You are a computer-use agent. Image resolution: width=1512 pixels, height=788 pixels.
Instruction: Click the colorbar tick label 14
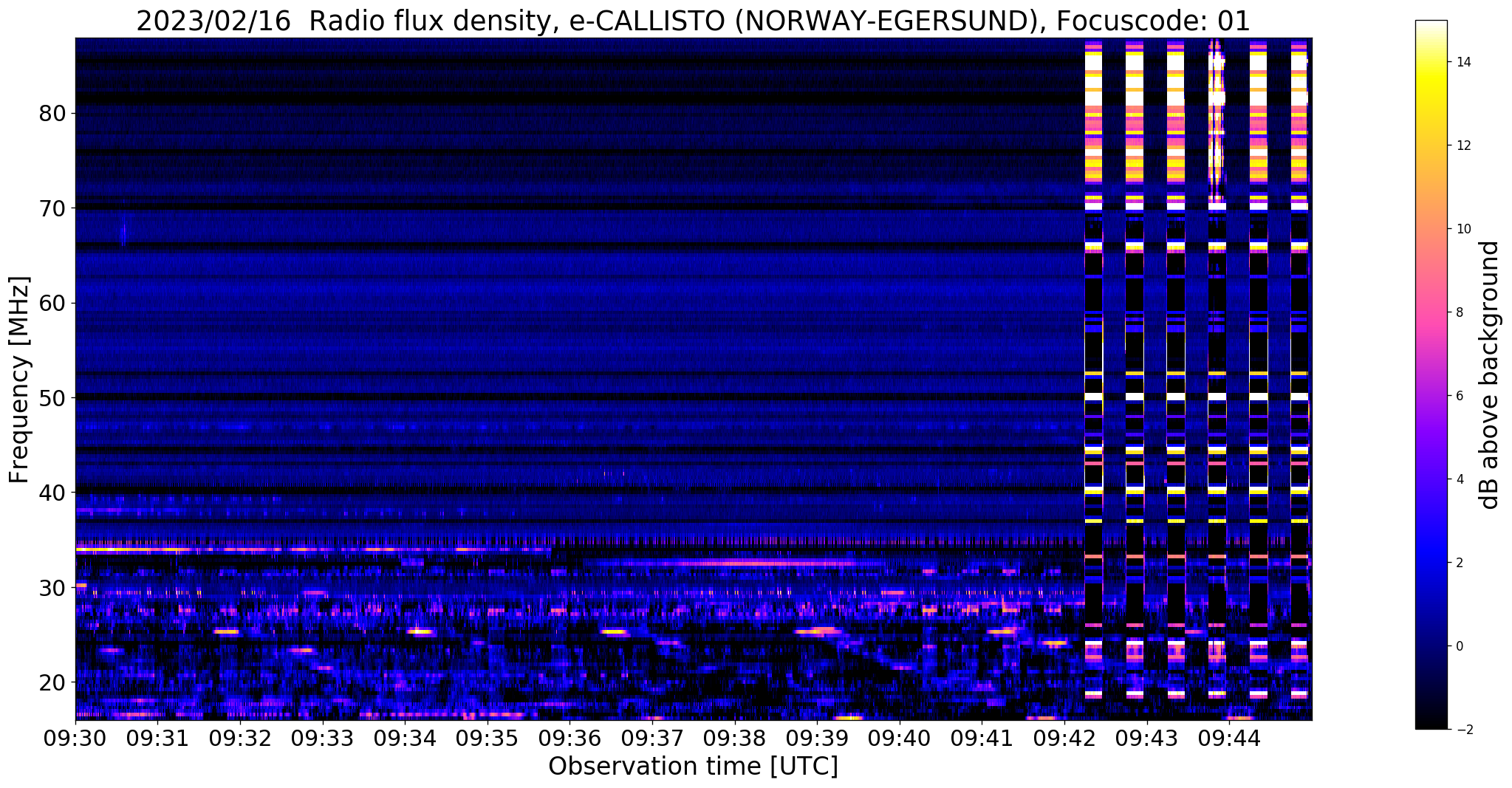(x=1463, y=62)
